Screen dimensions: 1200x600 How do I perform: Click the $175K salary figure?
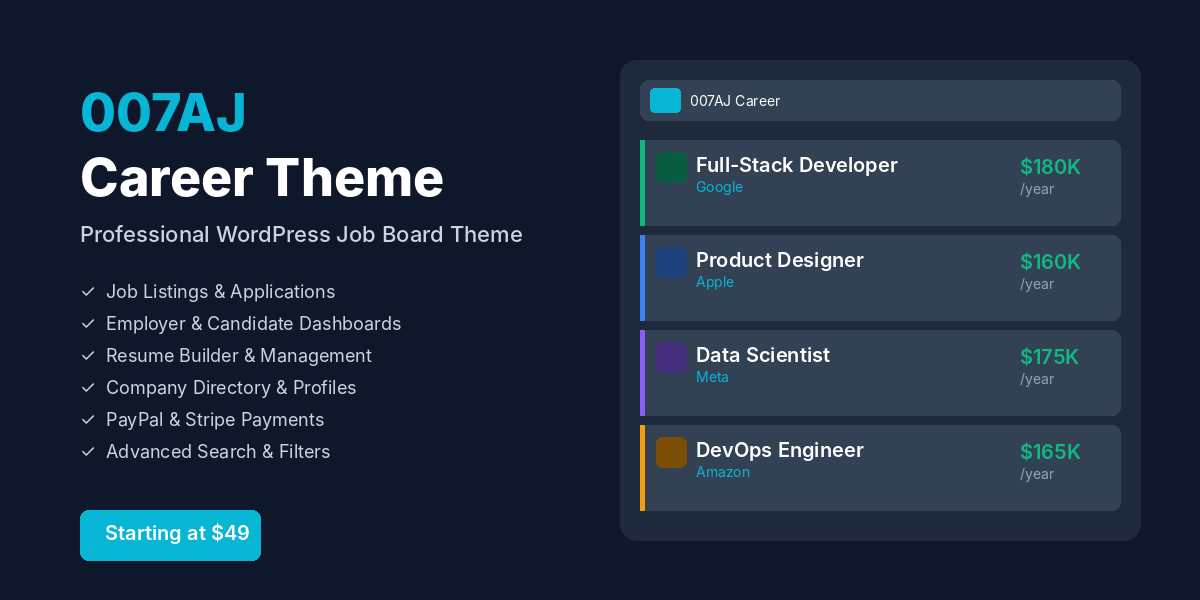(1050, 357)
